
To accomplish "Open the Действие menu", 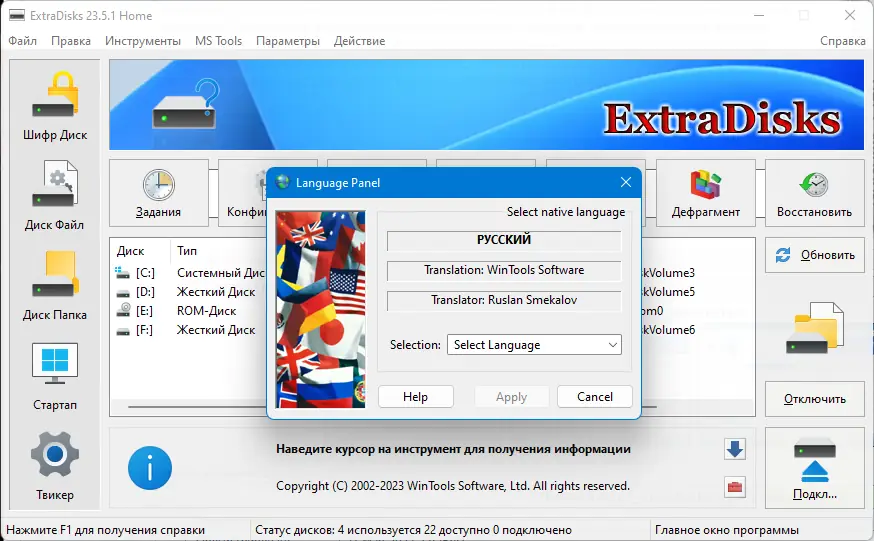I will (x=360, y=41).
